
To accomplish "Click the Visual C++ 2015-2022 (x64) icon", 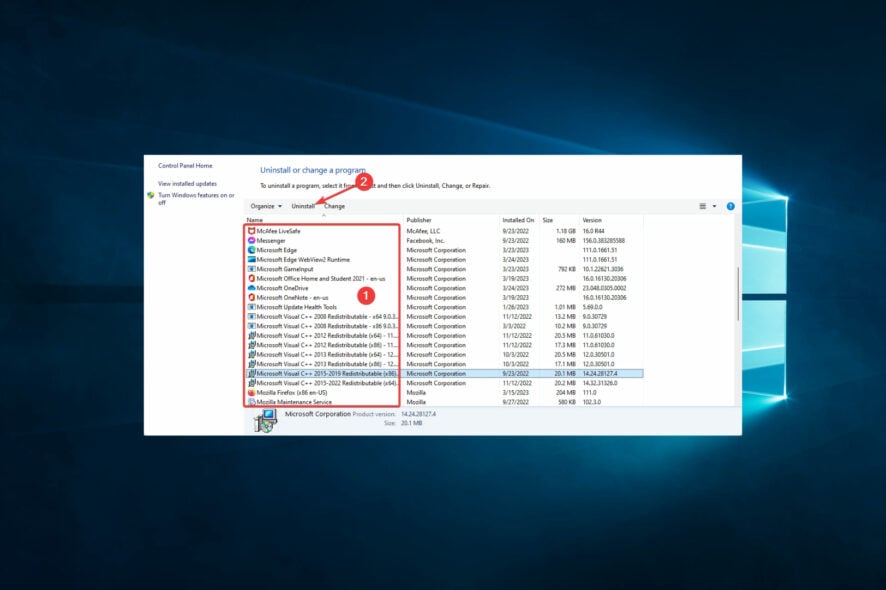I will point(251,383).
